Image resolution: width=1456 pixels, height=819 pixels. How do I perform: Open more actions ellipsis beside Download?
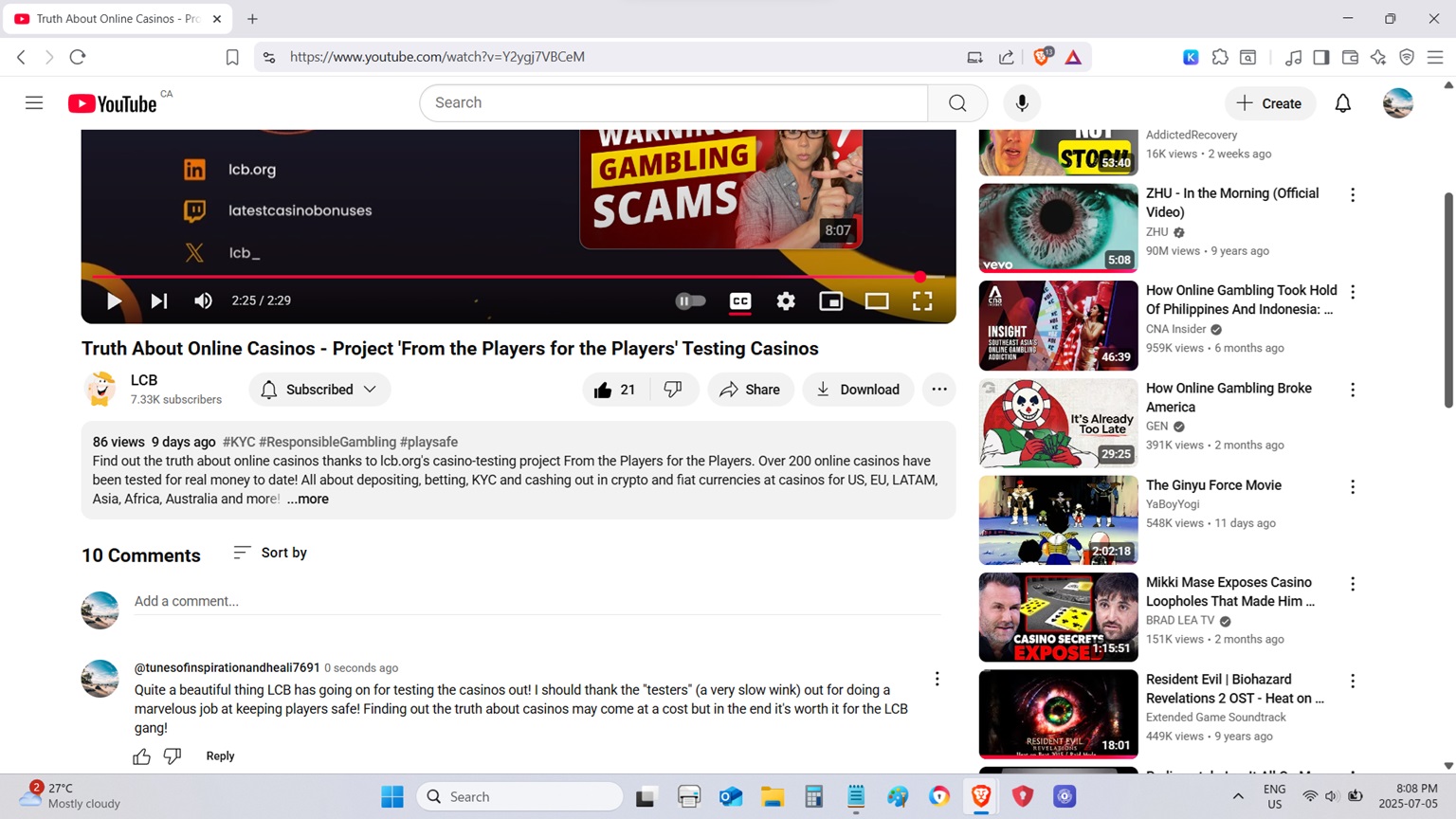939,390
